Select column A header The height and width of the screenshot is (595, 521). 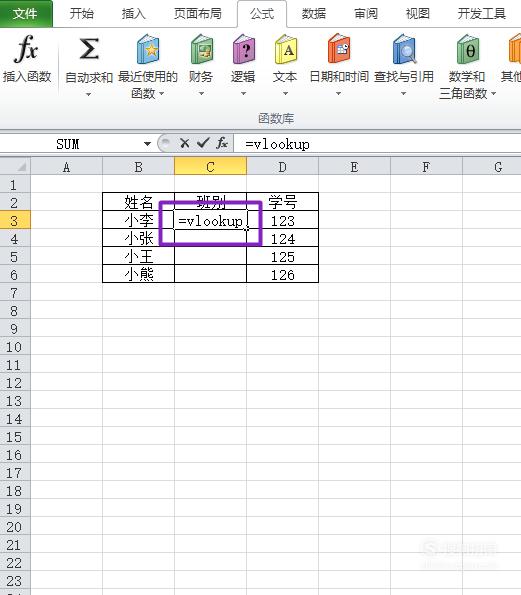(x=66, y=167)
